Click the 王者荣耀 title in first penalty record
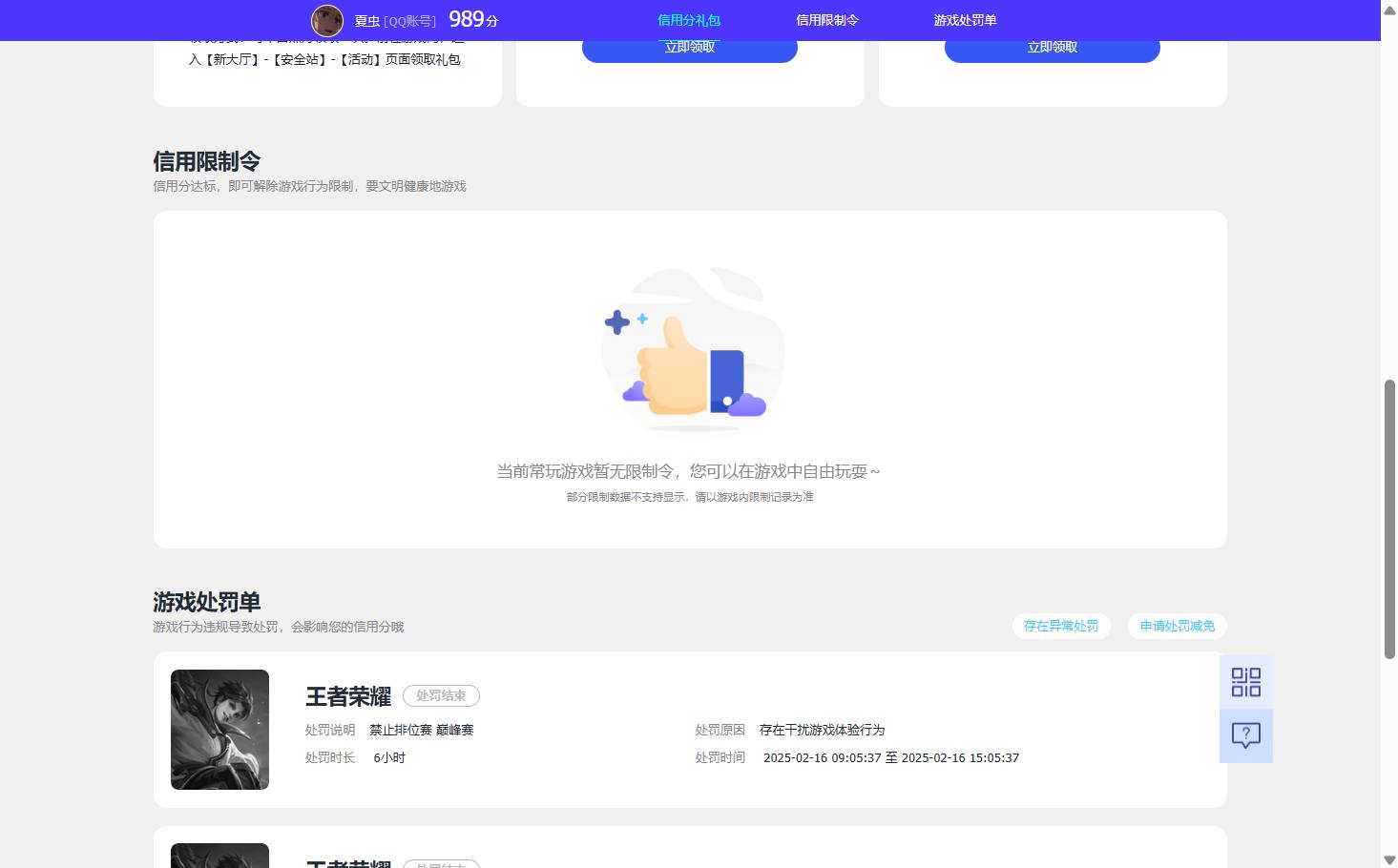This screenshot has width=1398, height=868. (x=348, y=697)
